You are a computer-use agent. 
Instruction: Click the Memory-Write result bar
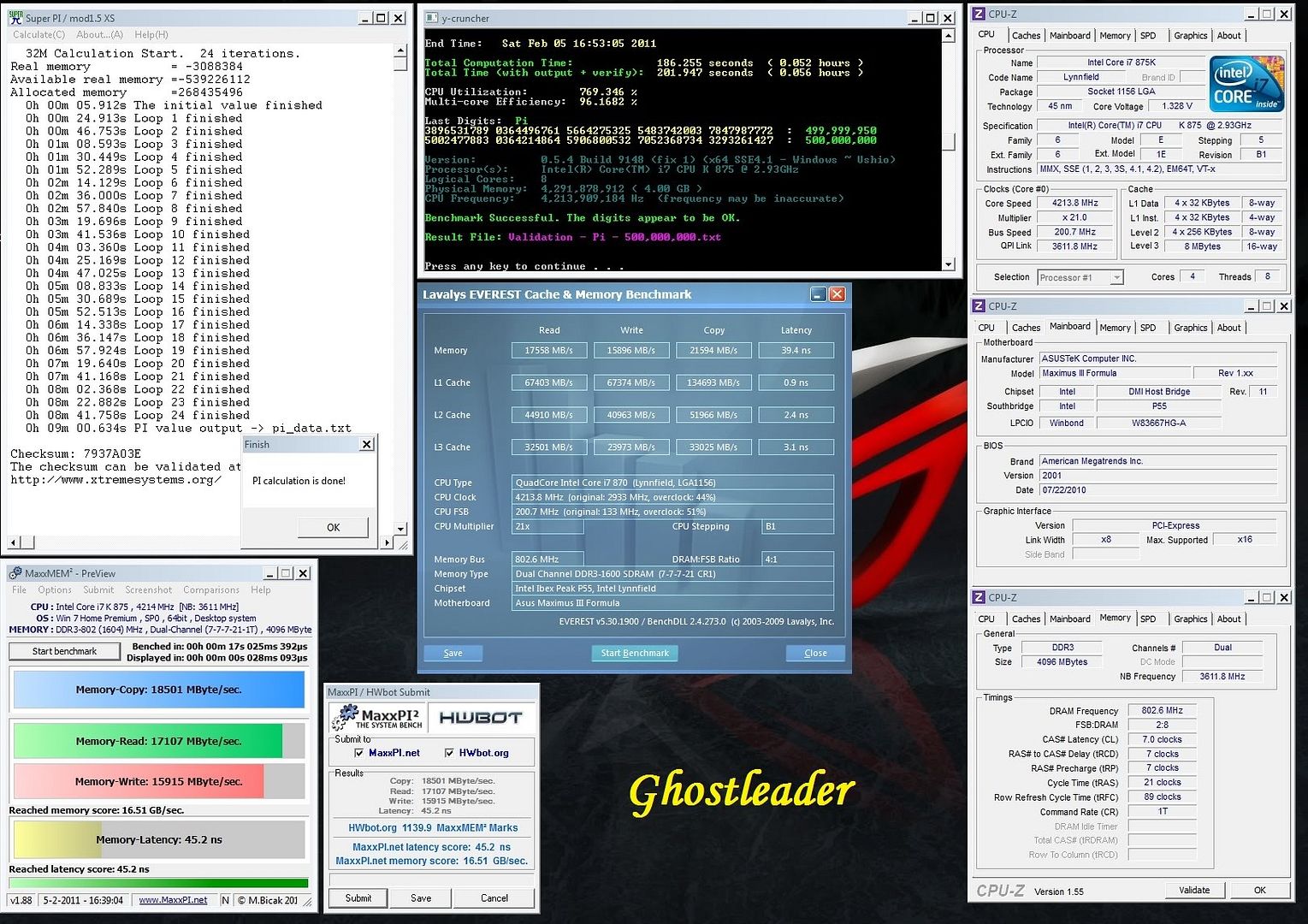point(159,781)
